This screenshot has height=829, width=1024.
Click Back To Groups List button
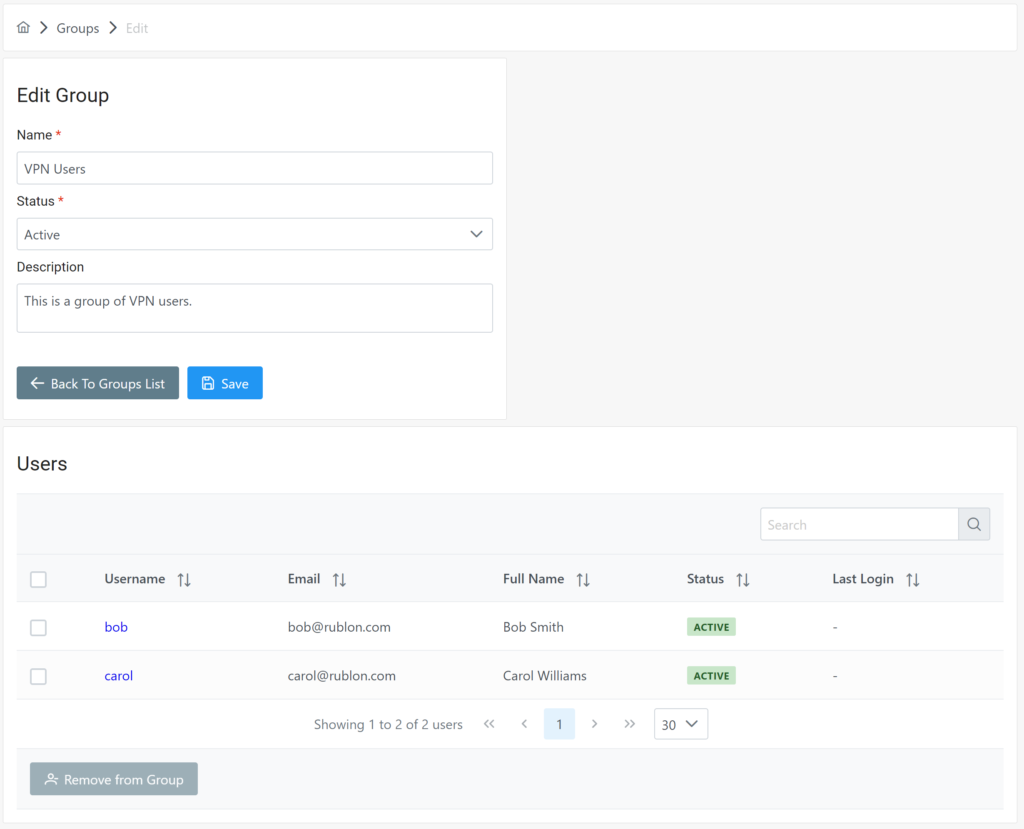point(98,383)
